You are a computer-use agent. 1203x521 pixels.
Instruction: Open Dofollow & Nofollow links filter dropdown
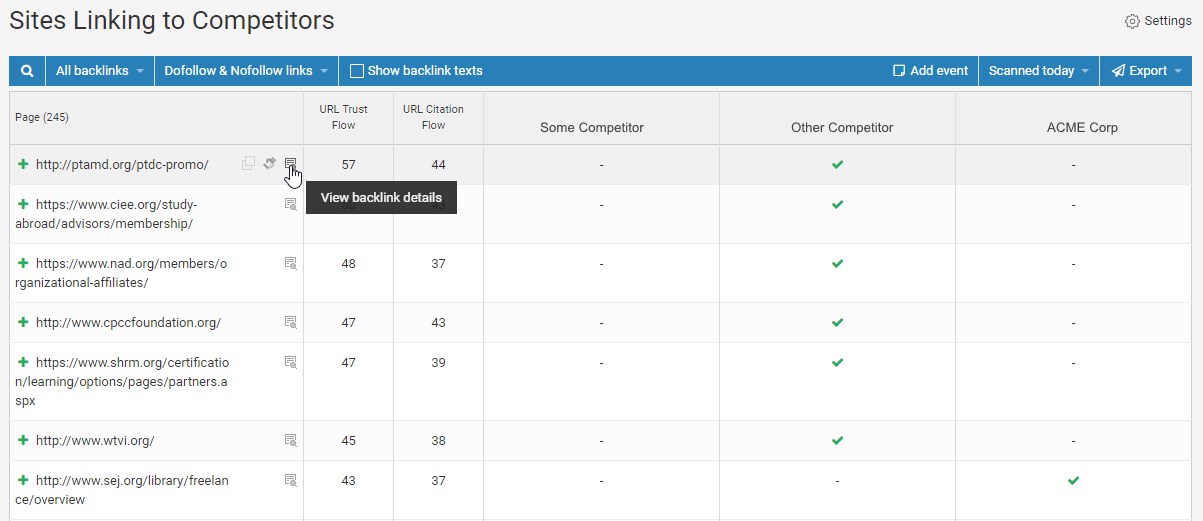pos(246,71)
